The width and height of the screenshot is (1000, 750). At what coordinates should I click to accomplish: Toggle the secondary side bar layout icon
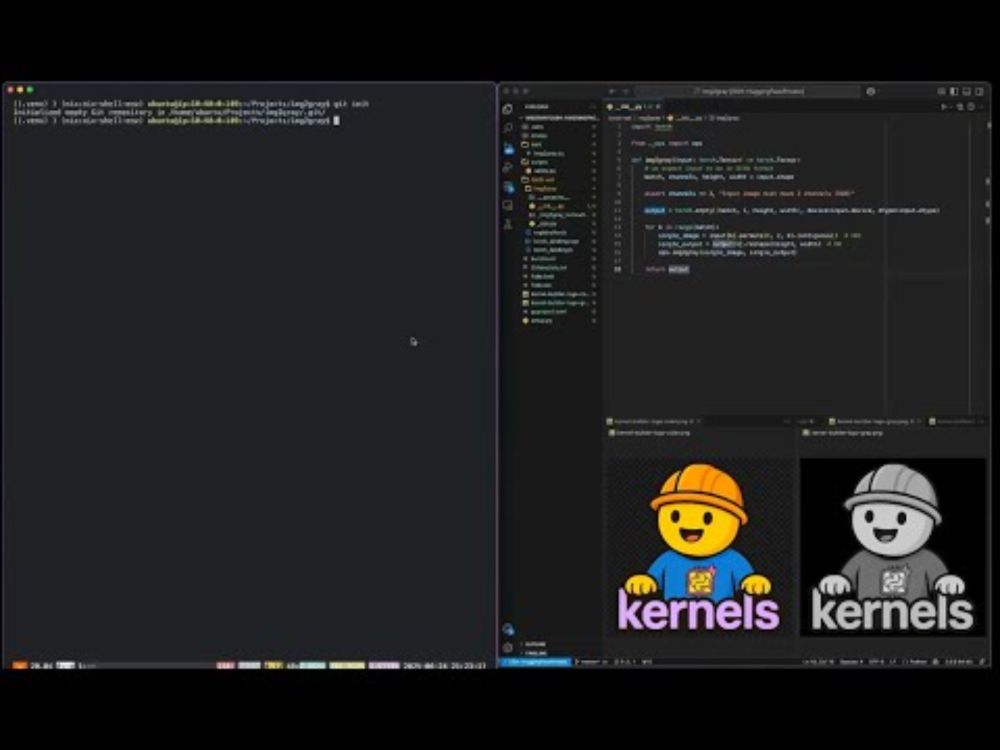(979, 91)
